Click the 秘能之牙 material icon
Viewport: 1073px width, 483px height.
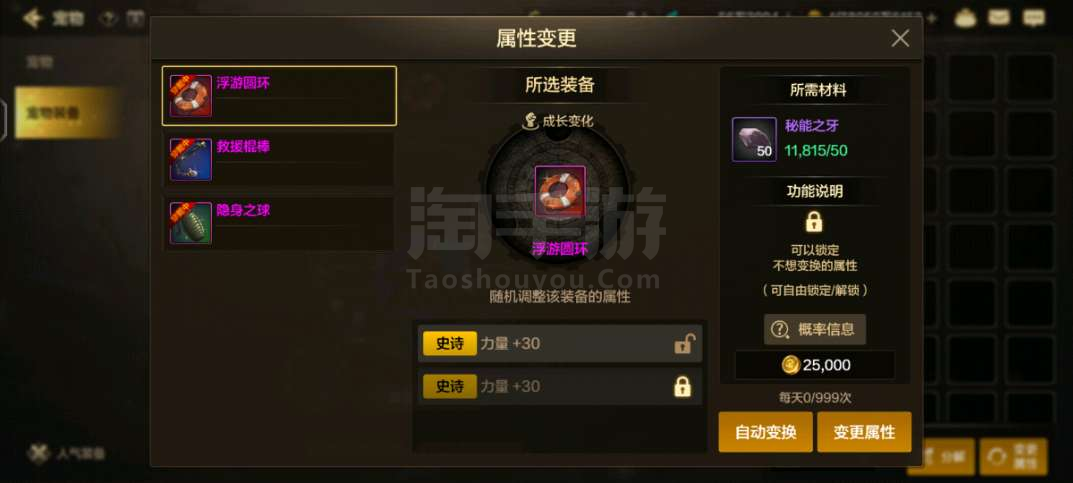click(754, 140)
